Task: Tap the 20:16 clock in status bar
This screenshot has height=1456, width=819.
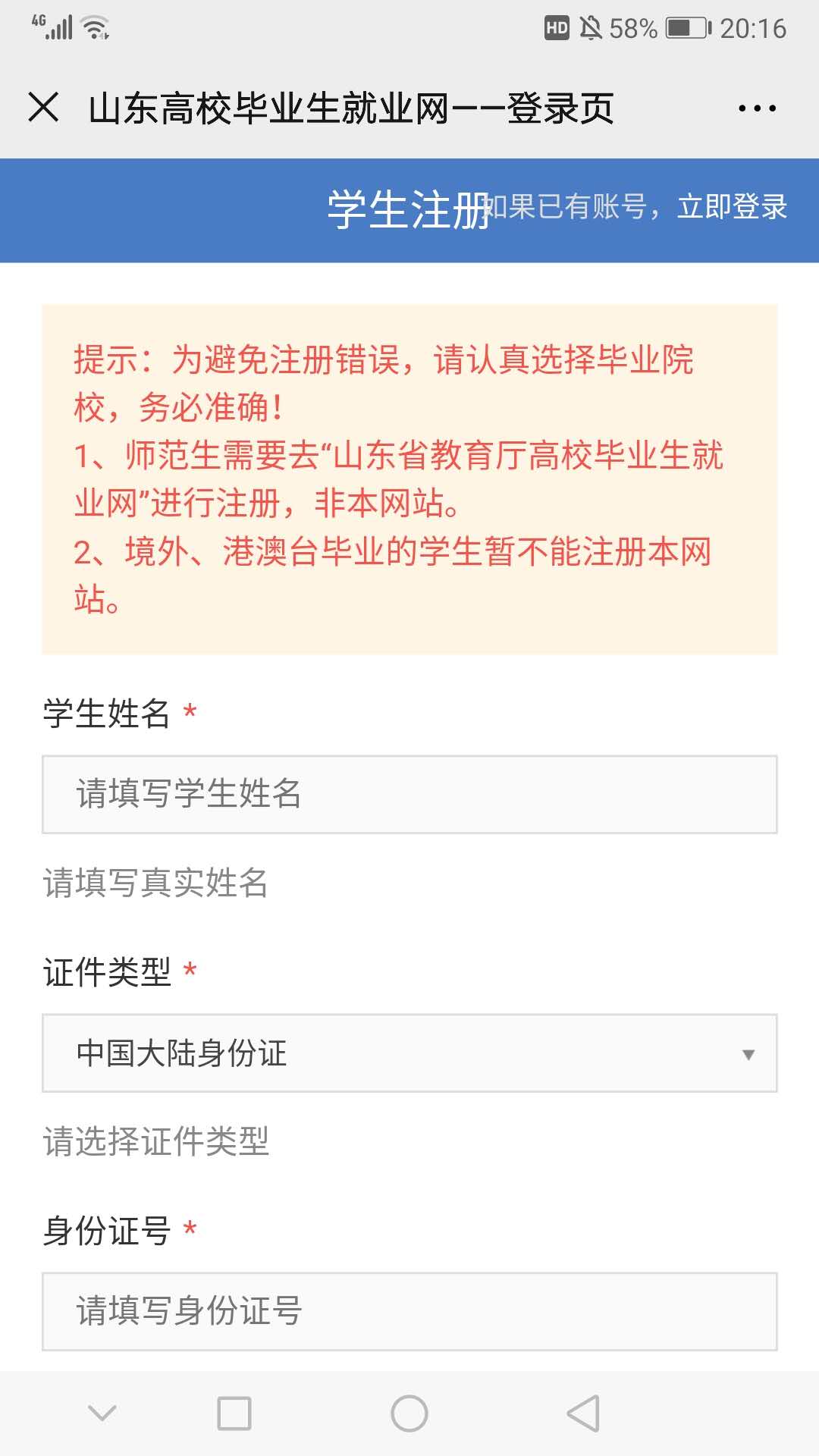Action: [753, 29]
